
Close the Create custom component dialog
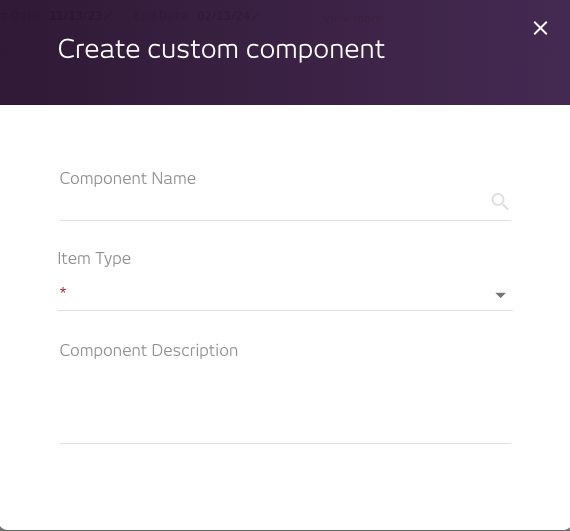(540, 28)
